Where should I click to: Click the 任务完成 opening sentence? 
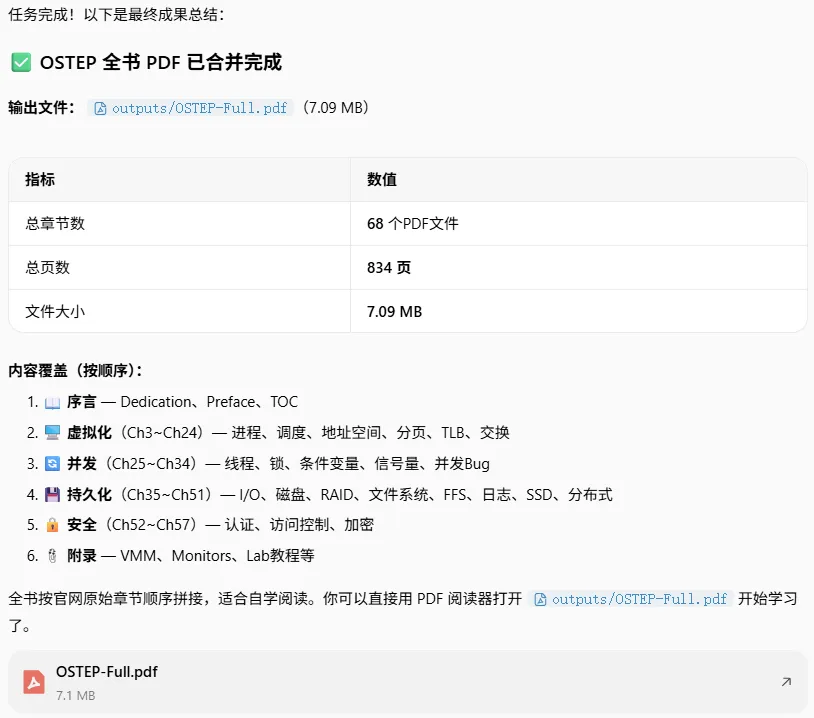[x=116, y=15]
